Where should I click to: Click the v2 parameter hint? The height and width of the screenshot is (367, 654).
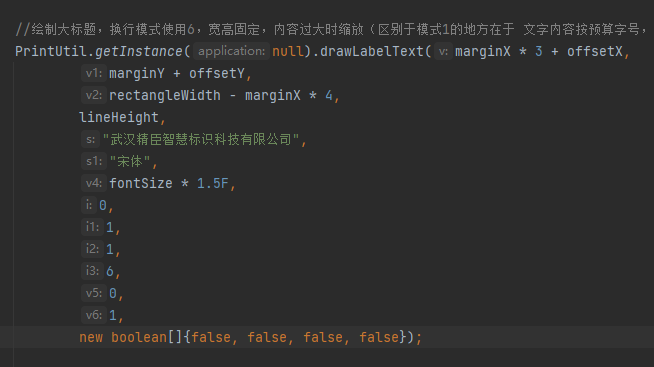93,96
